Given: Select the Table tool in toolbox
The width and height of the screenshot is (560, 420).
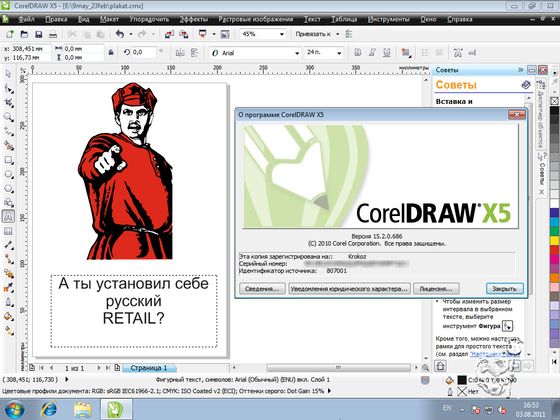Looking at the screenshot, I should point(9,231).
